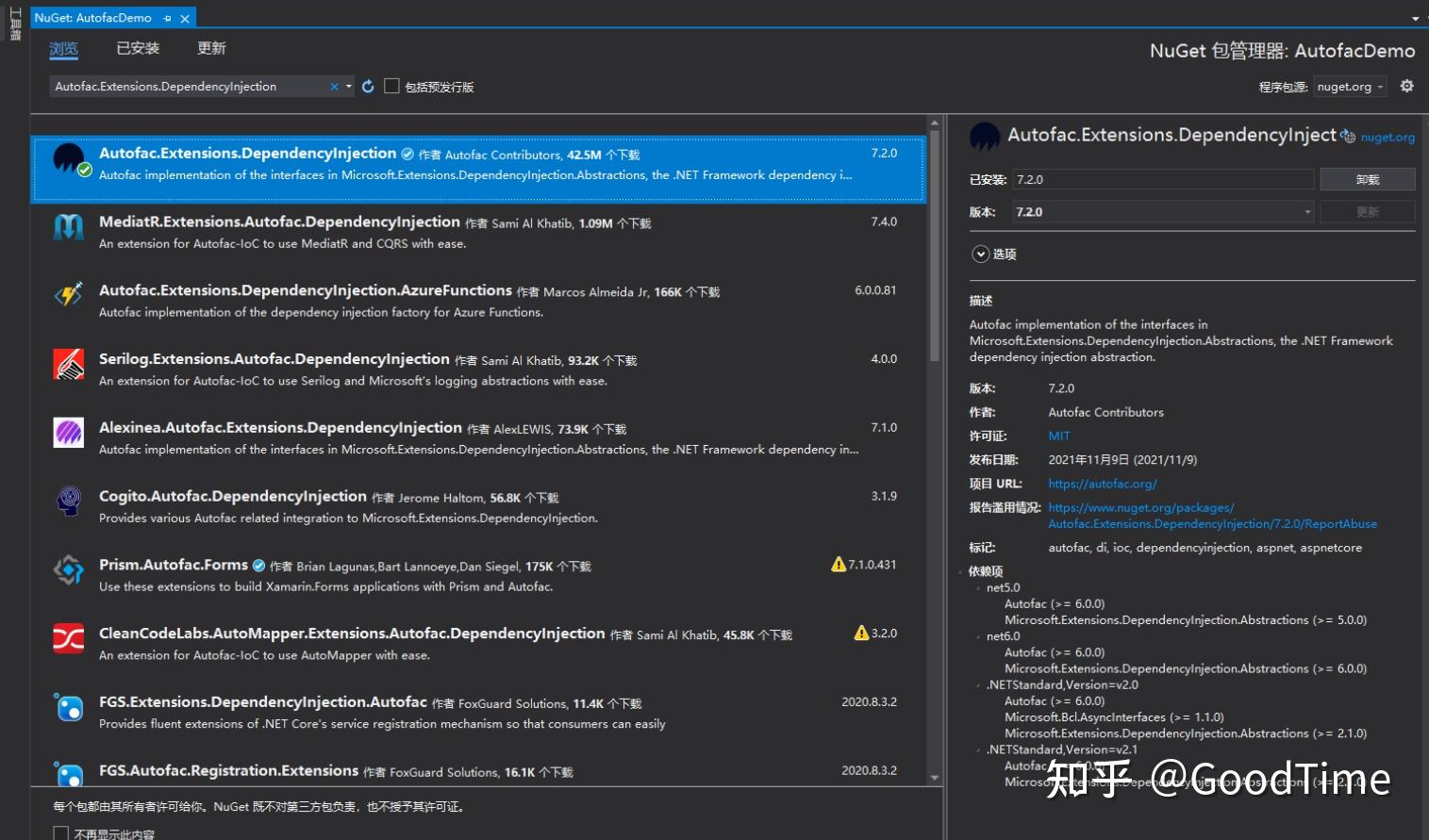Click the warning triangle beside version 7.1.0.431
This screenshot has width=1429, height=840.
pos(838,564)
